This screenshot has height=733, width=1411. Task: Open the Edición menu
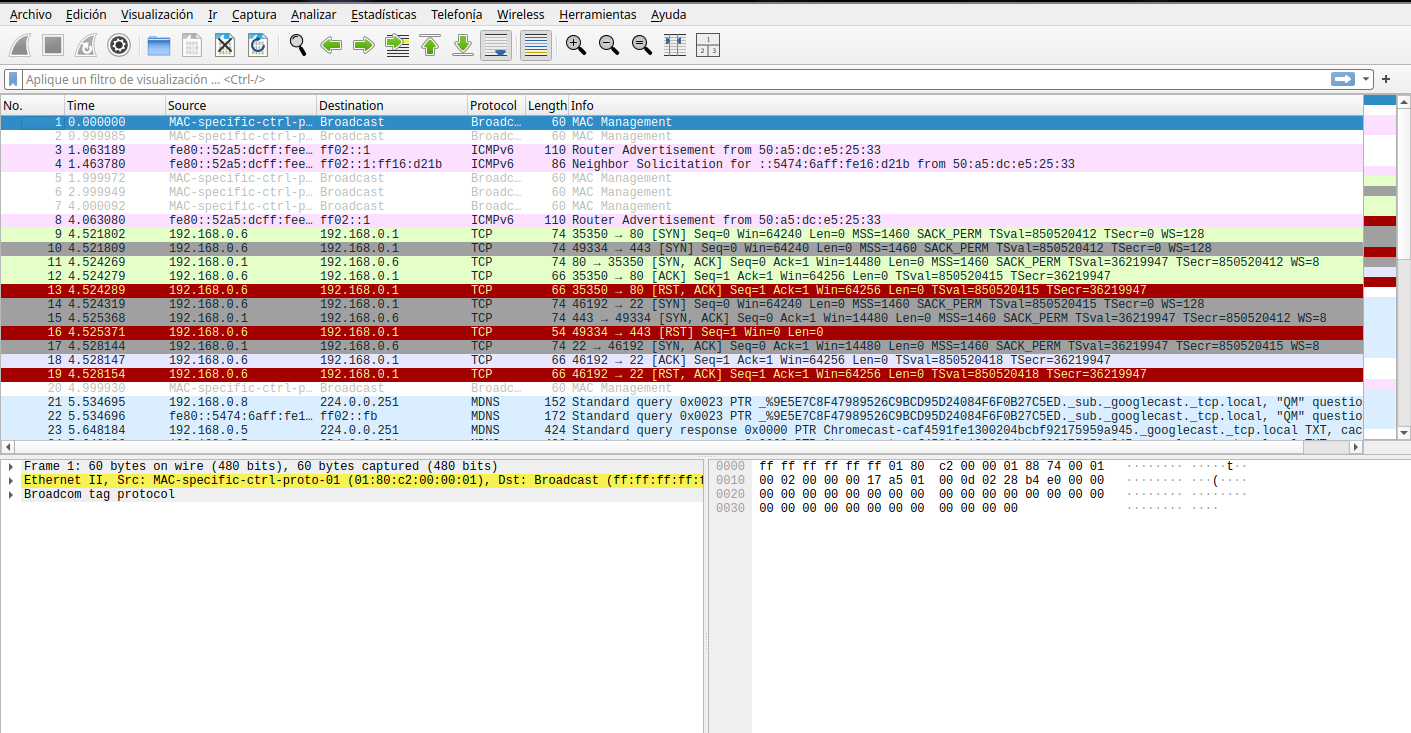coord(86,14)
